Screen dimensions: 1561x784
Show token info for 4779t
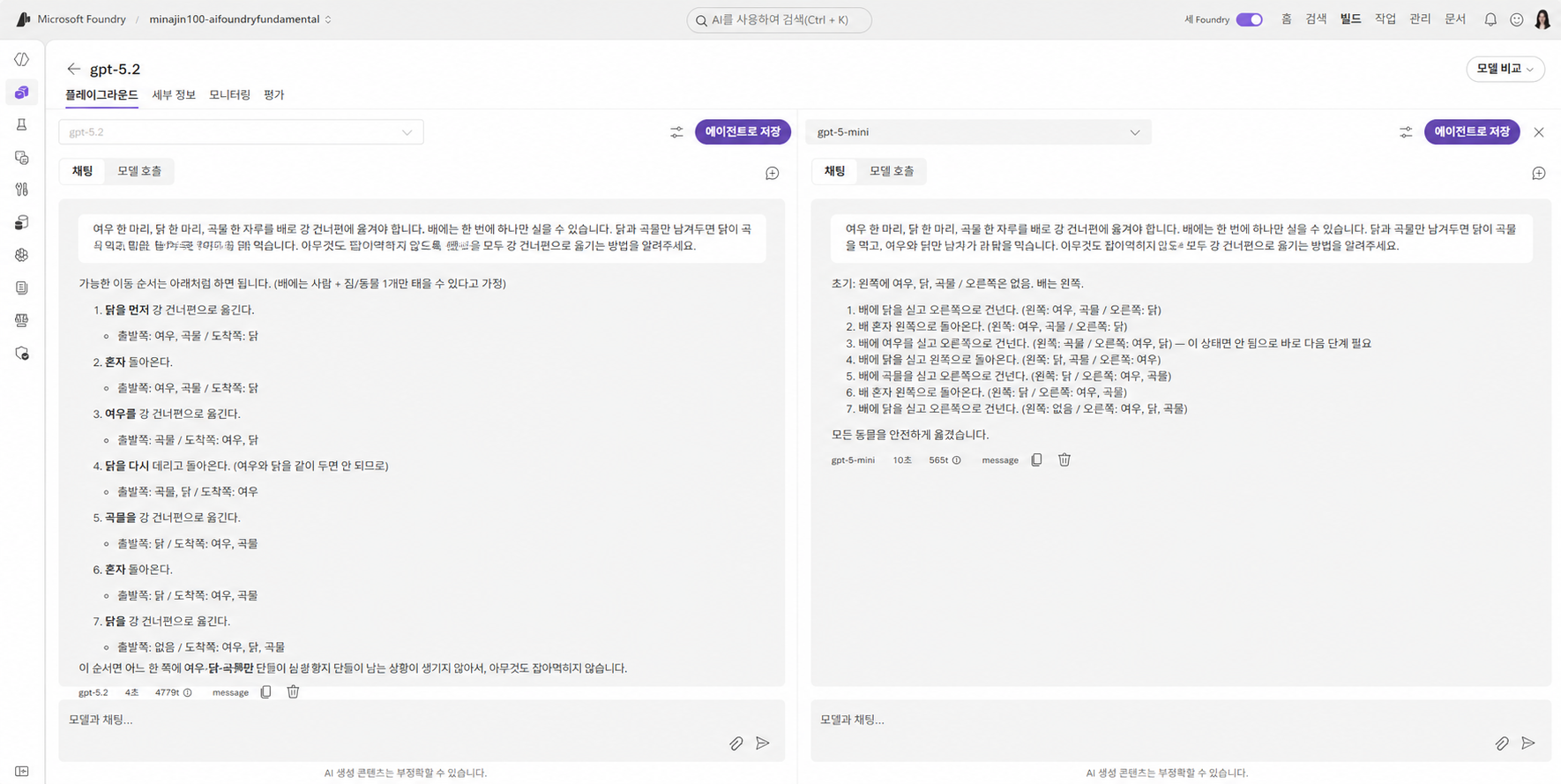click(x=187, y=692)
